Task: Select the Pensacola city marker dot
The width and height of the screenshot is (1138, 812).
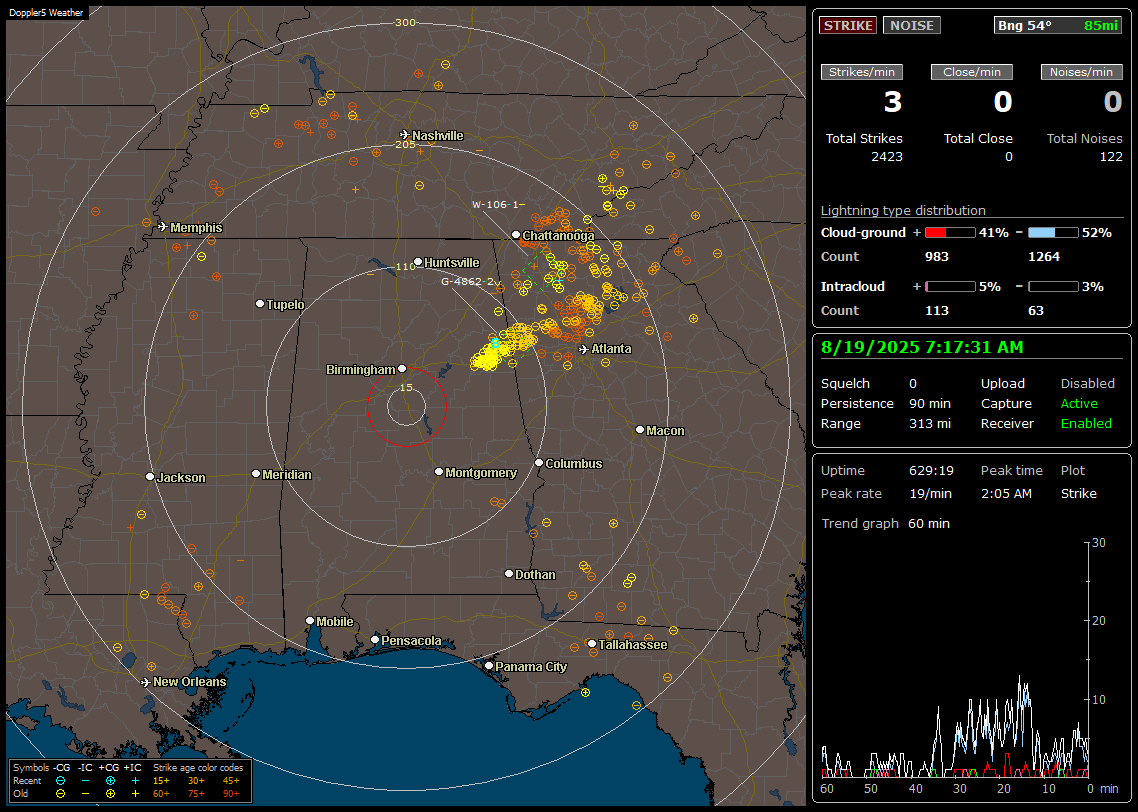Action: click(x=375, y=639)
